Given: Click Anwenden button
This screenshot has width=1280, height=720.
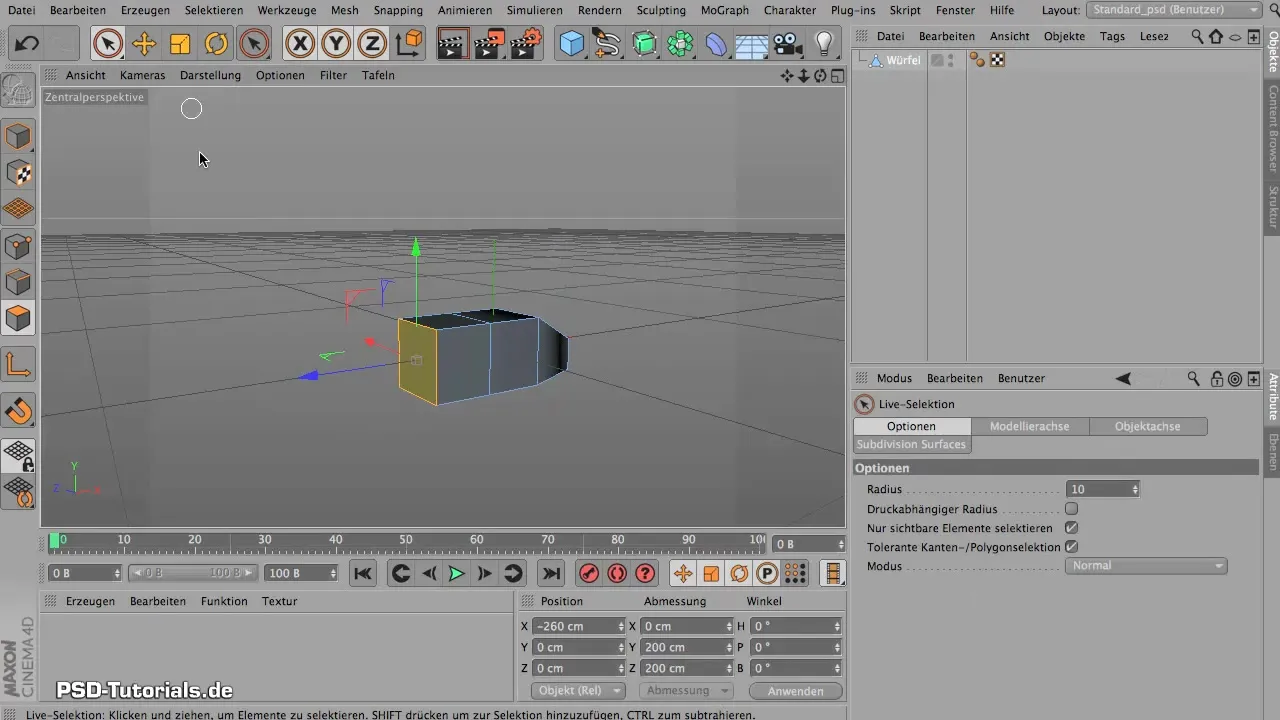Looking at the screenshot, I should [x=796, y=691].
